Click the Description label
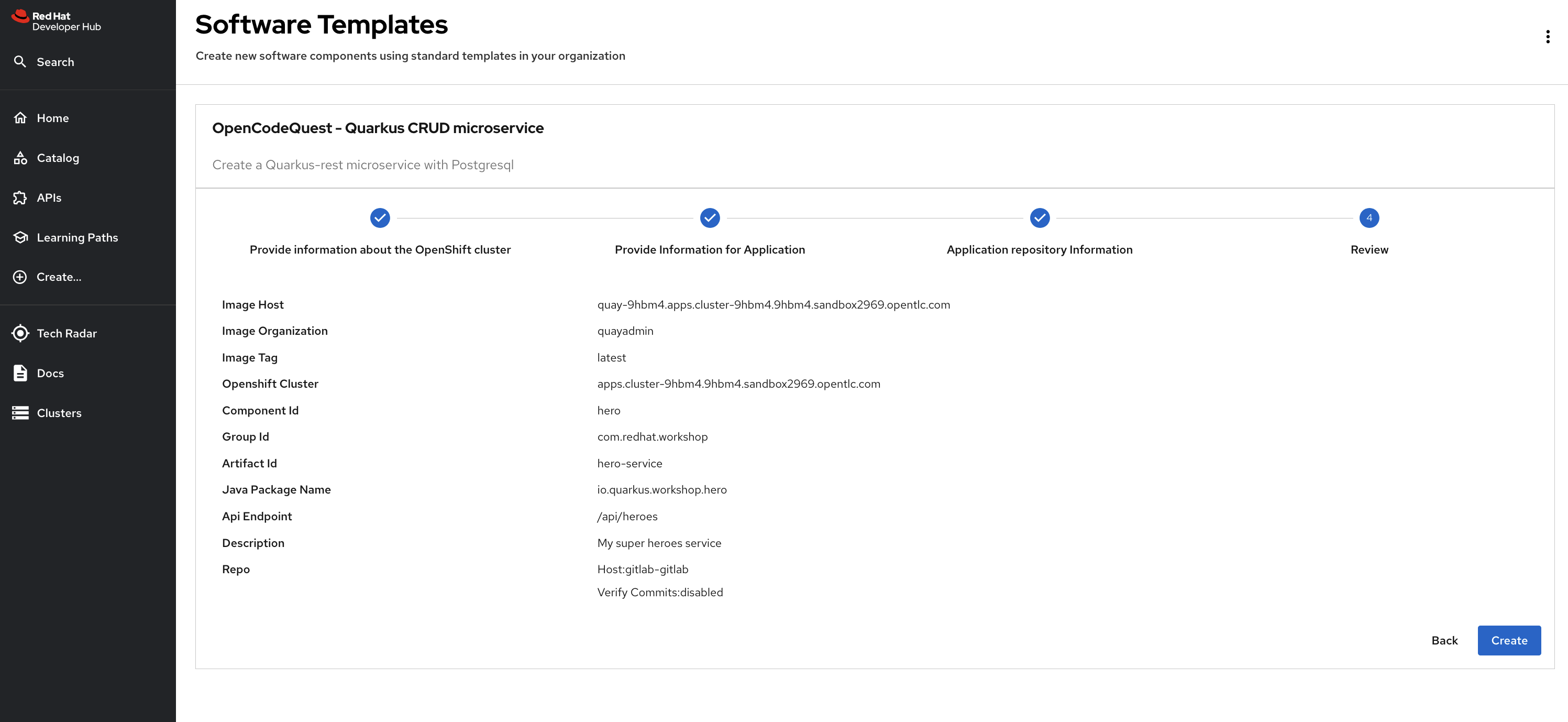Image resolution: width=1568 pixels, height=722 pixels. 253,543
